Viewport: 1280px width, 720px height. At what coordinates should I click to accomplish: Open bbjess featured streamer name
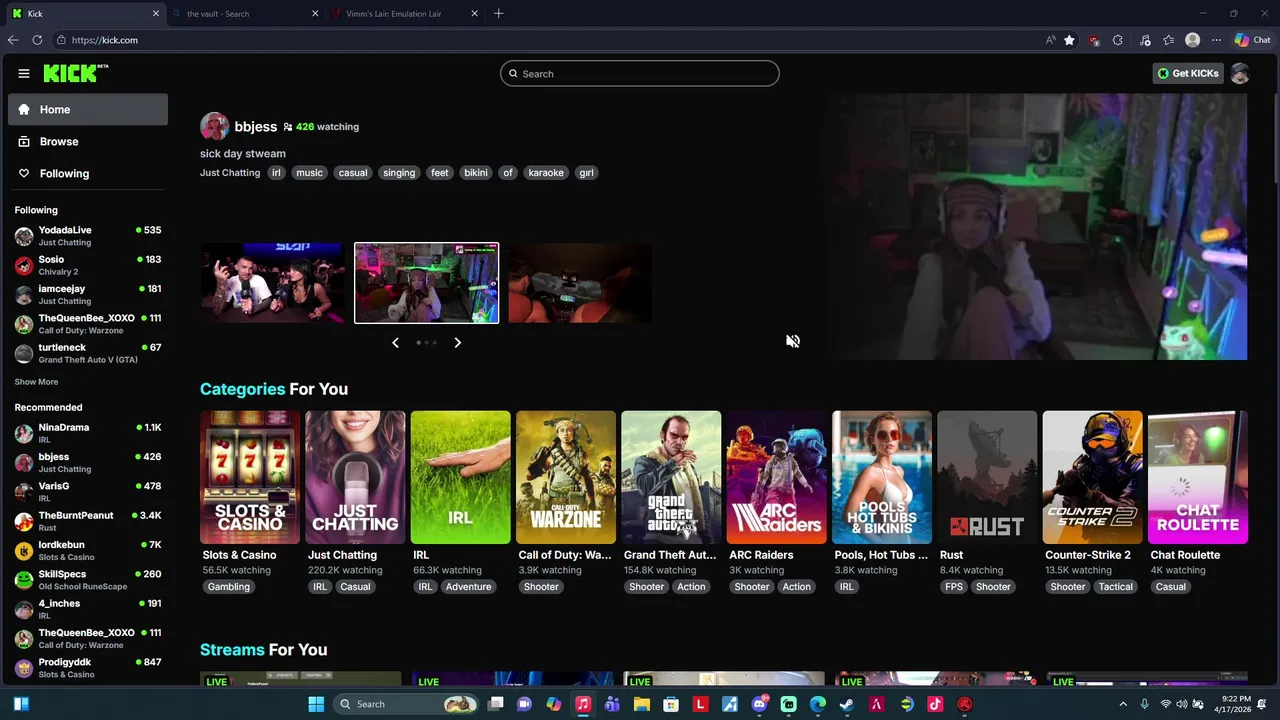pos(255,127)
